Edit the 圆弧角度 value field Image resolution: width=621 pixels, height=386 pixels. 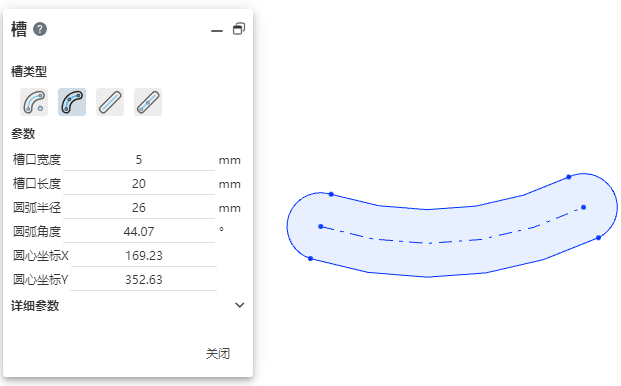click(x=139, y=232)
